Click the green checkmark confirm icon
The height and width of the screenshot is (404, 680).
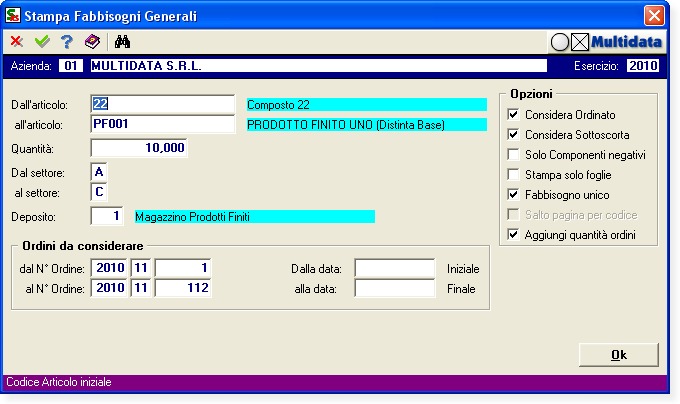pyautogui.click(x=42, y=42)
